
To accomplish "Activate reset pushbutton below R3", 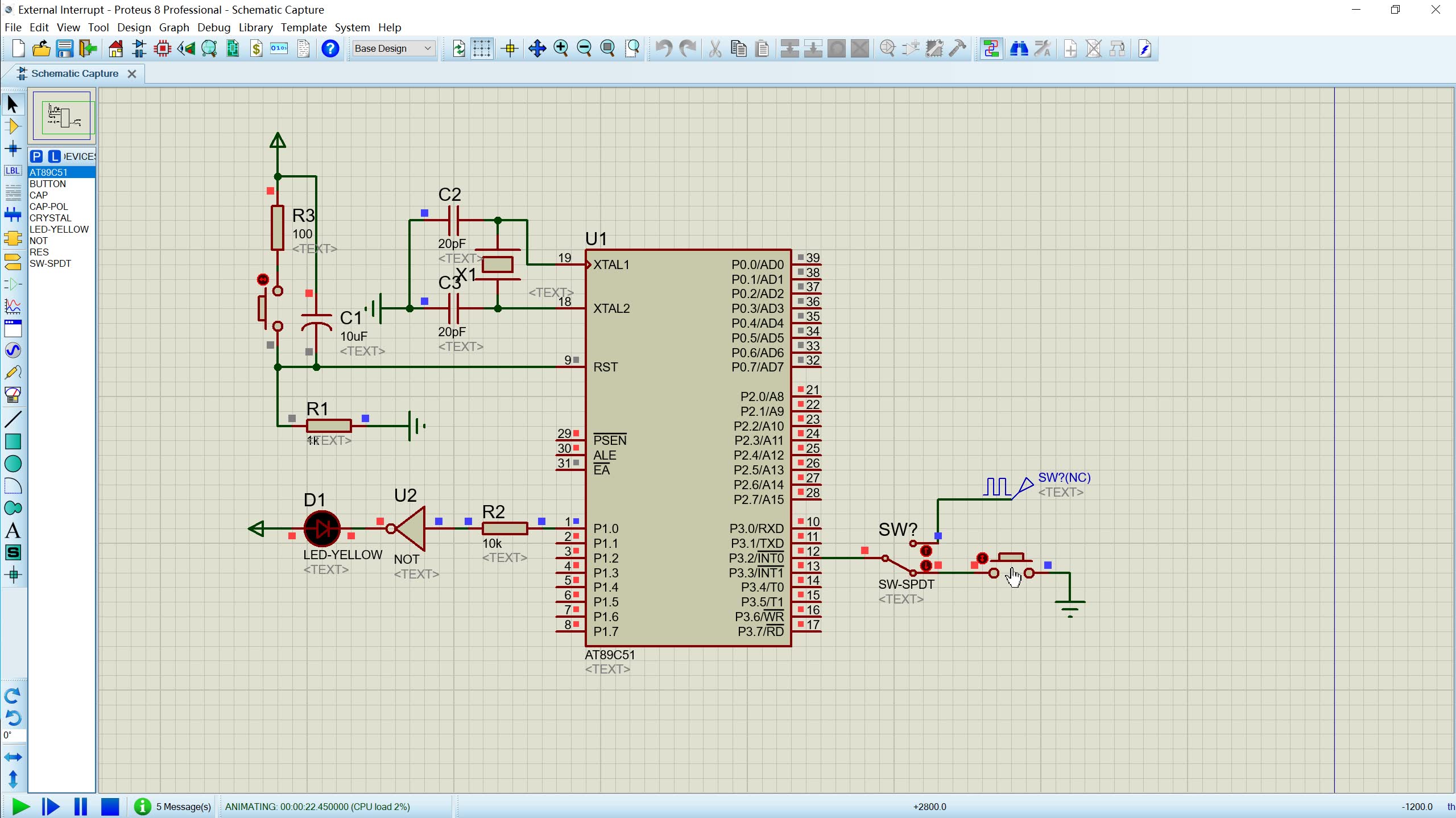I will [263, 279].
